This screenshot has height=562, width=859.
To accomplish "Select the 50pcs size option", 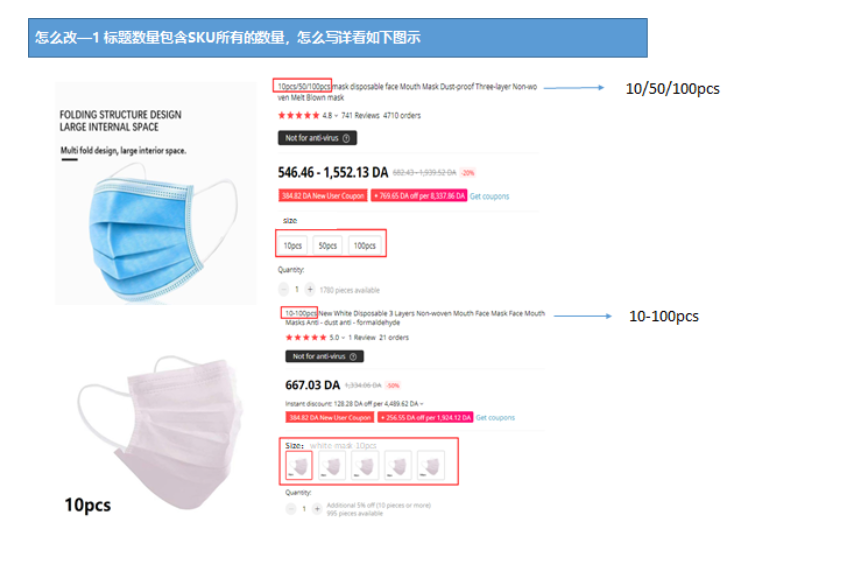I will point(327,245).
